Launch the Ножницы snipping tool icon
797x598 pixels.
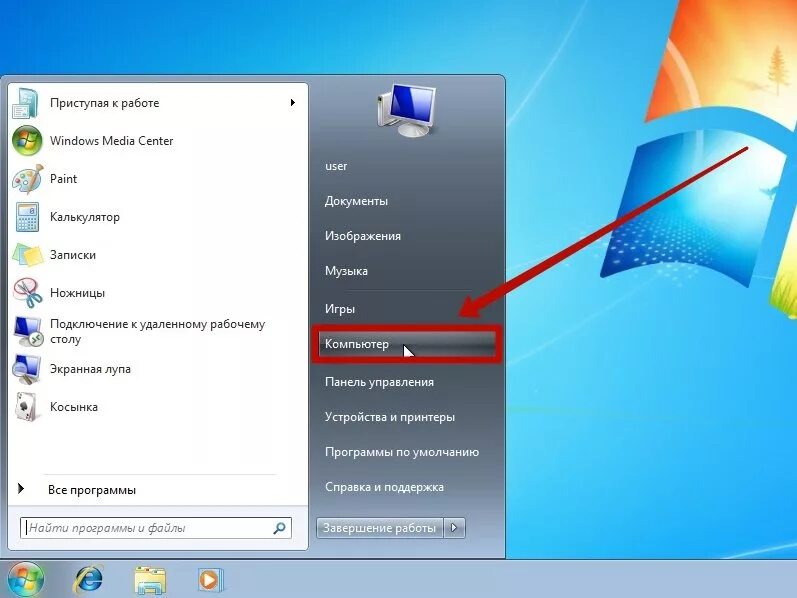pyautogui.click(x=27, y=293)
